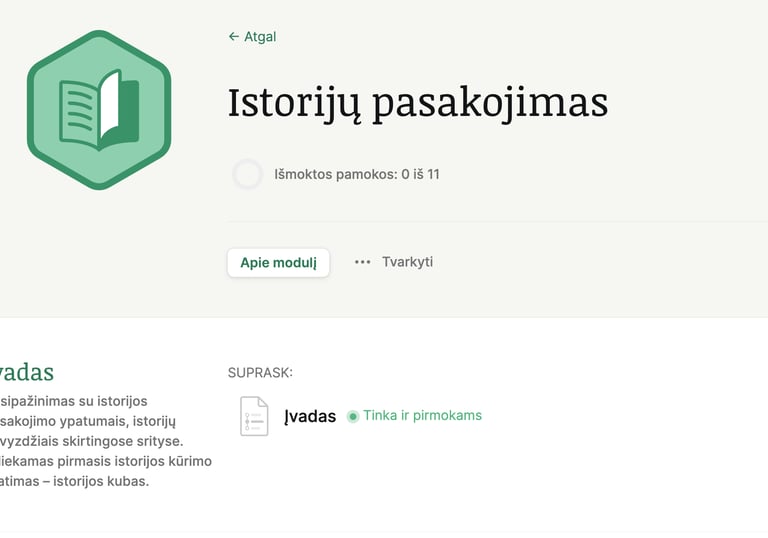Click the Išmoktos pamokos: 0 iš 11 text
Viewport: 768px width, 538px height.
(x=357, y=174)
